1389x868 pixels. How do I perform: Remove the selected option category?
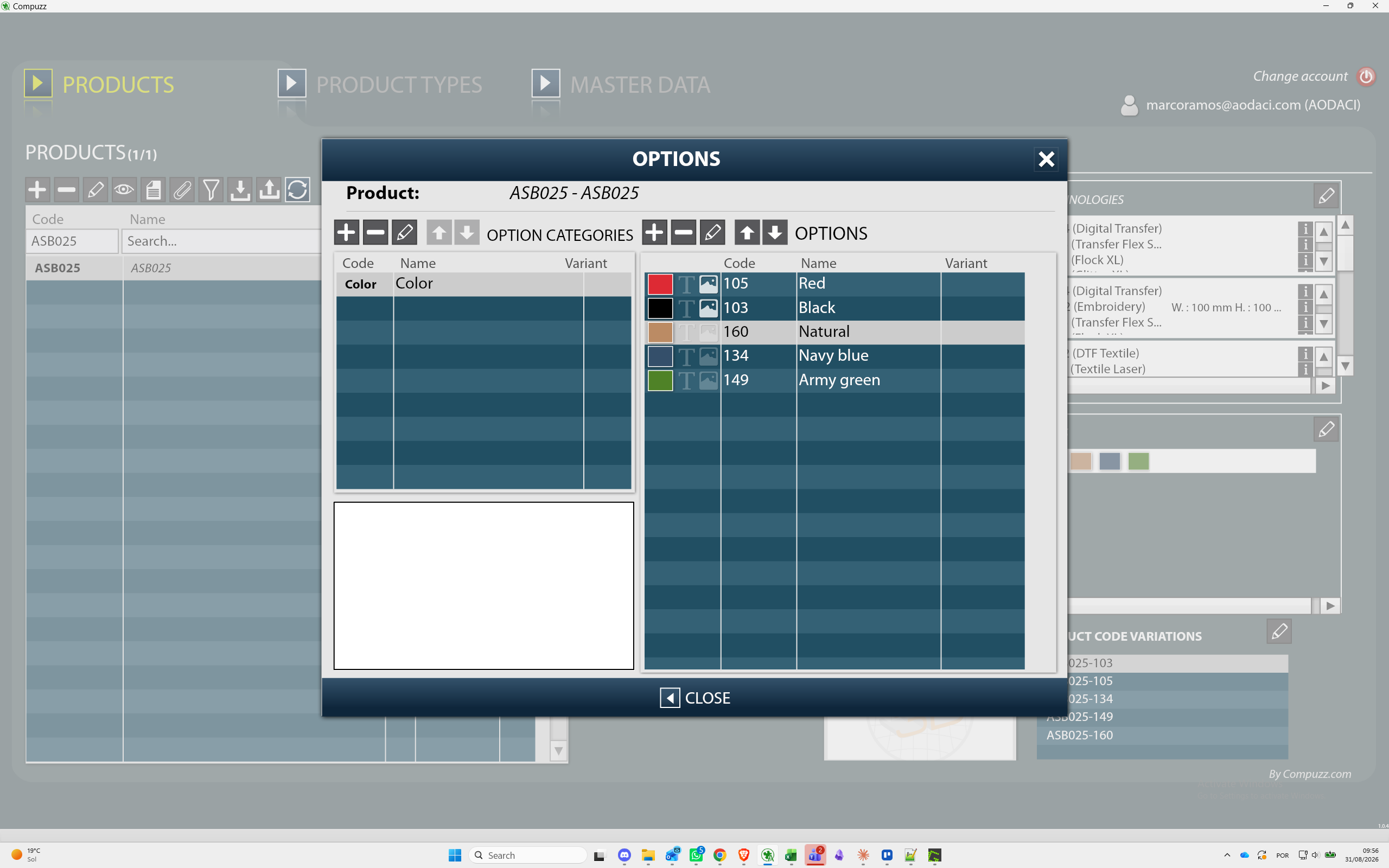(375, 233)
